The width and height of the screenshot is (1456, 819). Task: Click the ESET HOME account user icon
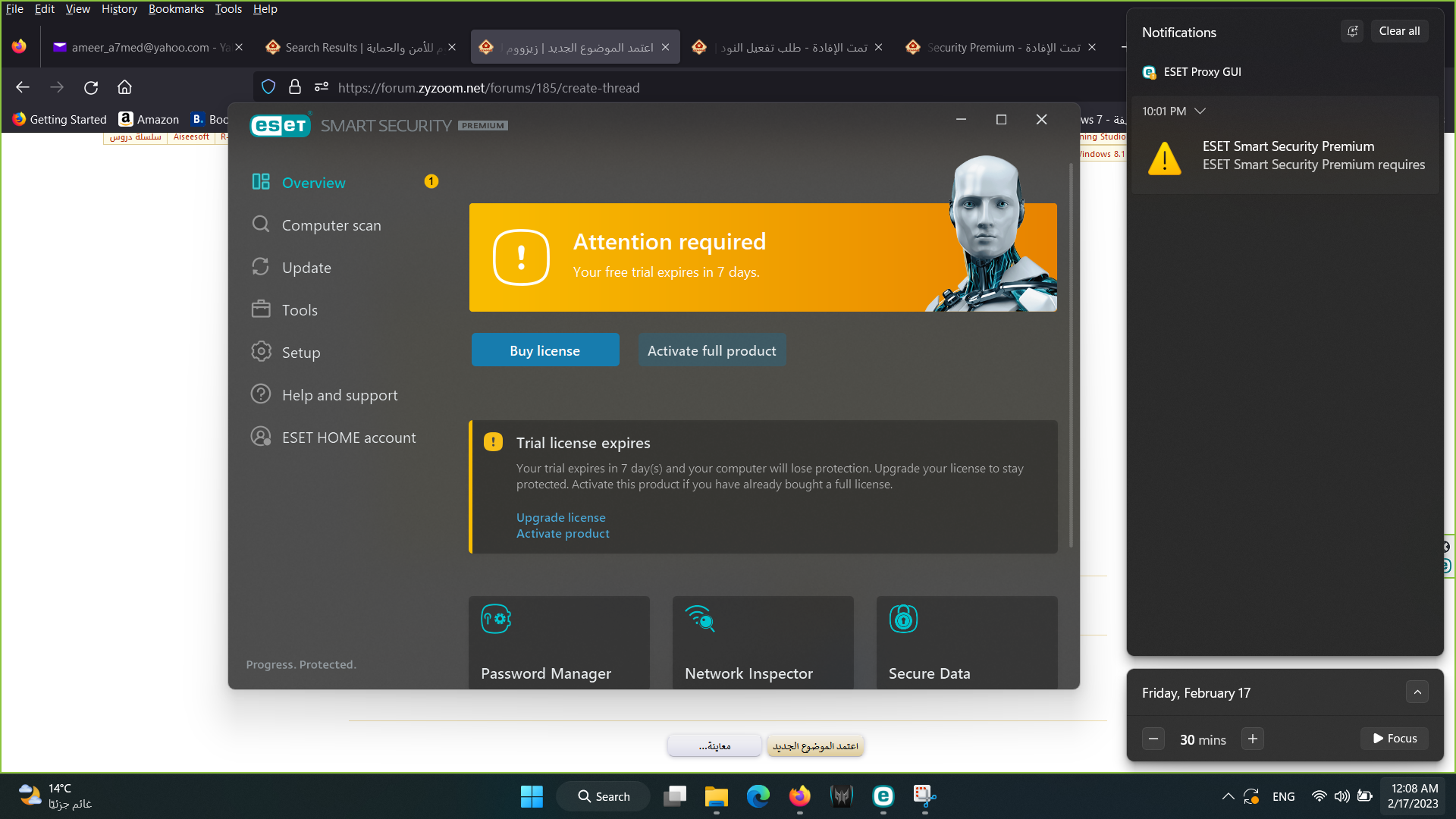(261, 437)
